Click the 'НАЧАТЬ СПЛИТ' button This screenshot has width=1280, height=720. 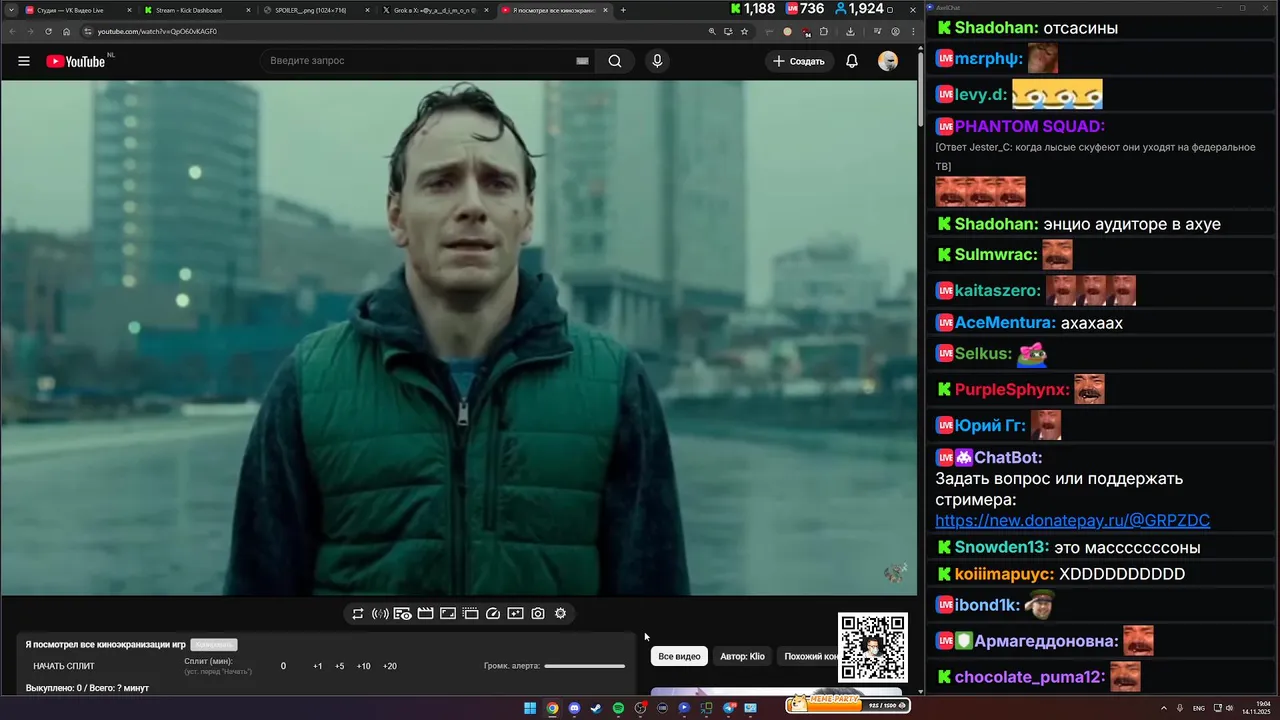coord(64,666)
